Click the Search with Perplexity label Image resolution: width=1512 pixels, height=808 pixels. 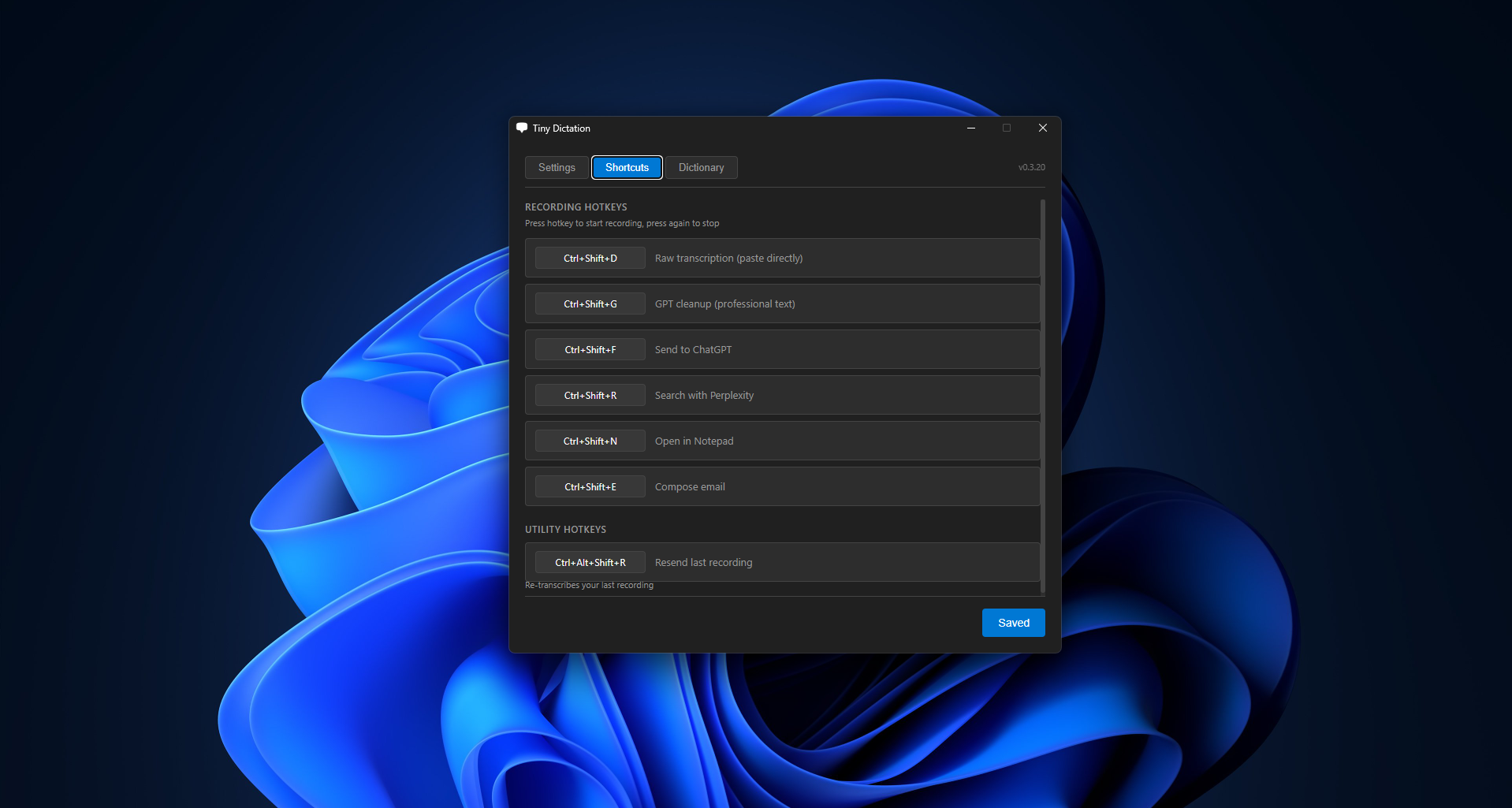(x=703, y=395)
